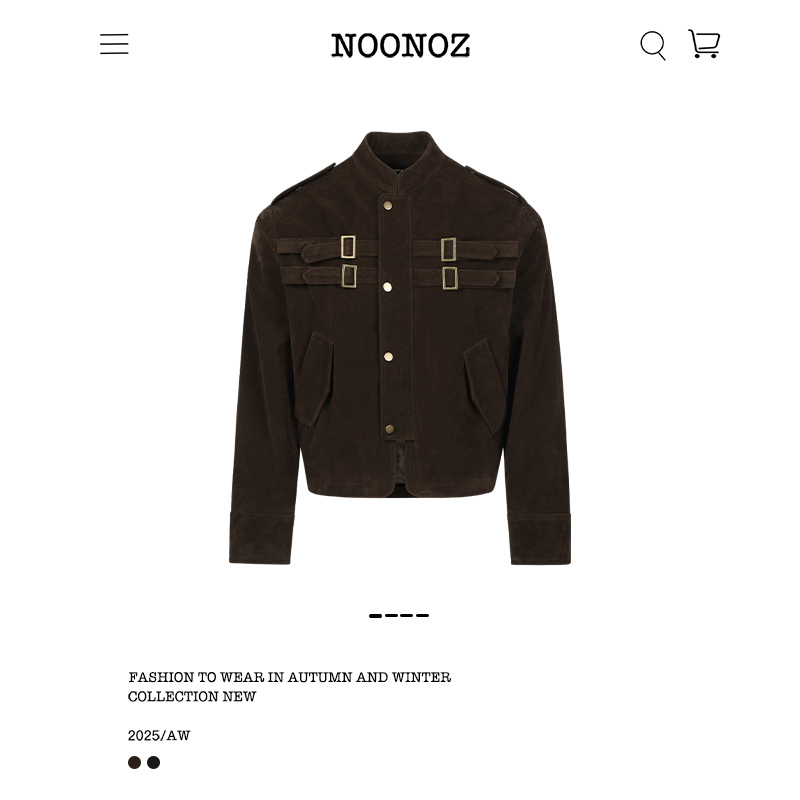This screenshot has width=800, height=800.
Task: Open the product title beginning with 'Fashion to wear'
Action: click(289, 687)
